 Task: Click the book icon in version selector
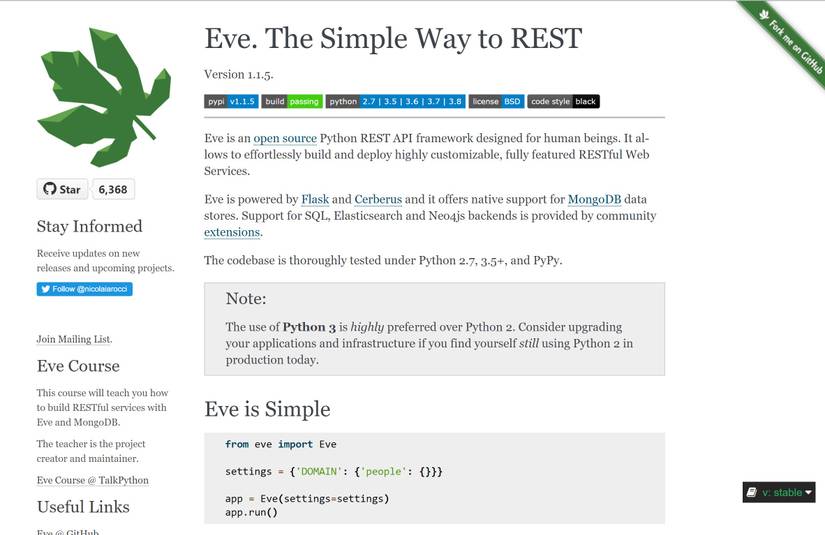pyautogui.click(x=752, y=492)
